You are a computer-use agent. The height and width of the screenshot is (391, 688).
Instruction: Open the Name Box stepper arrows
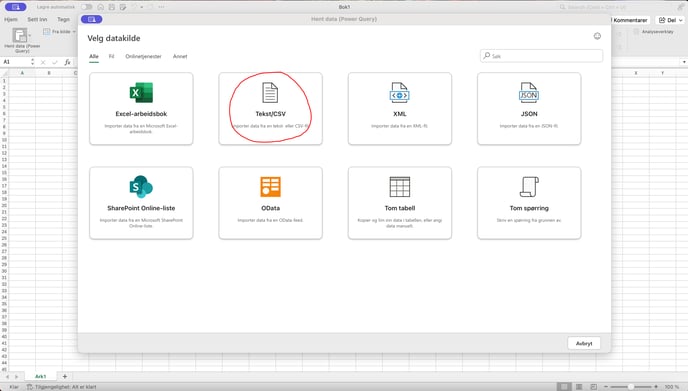(x=32, y=62)
